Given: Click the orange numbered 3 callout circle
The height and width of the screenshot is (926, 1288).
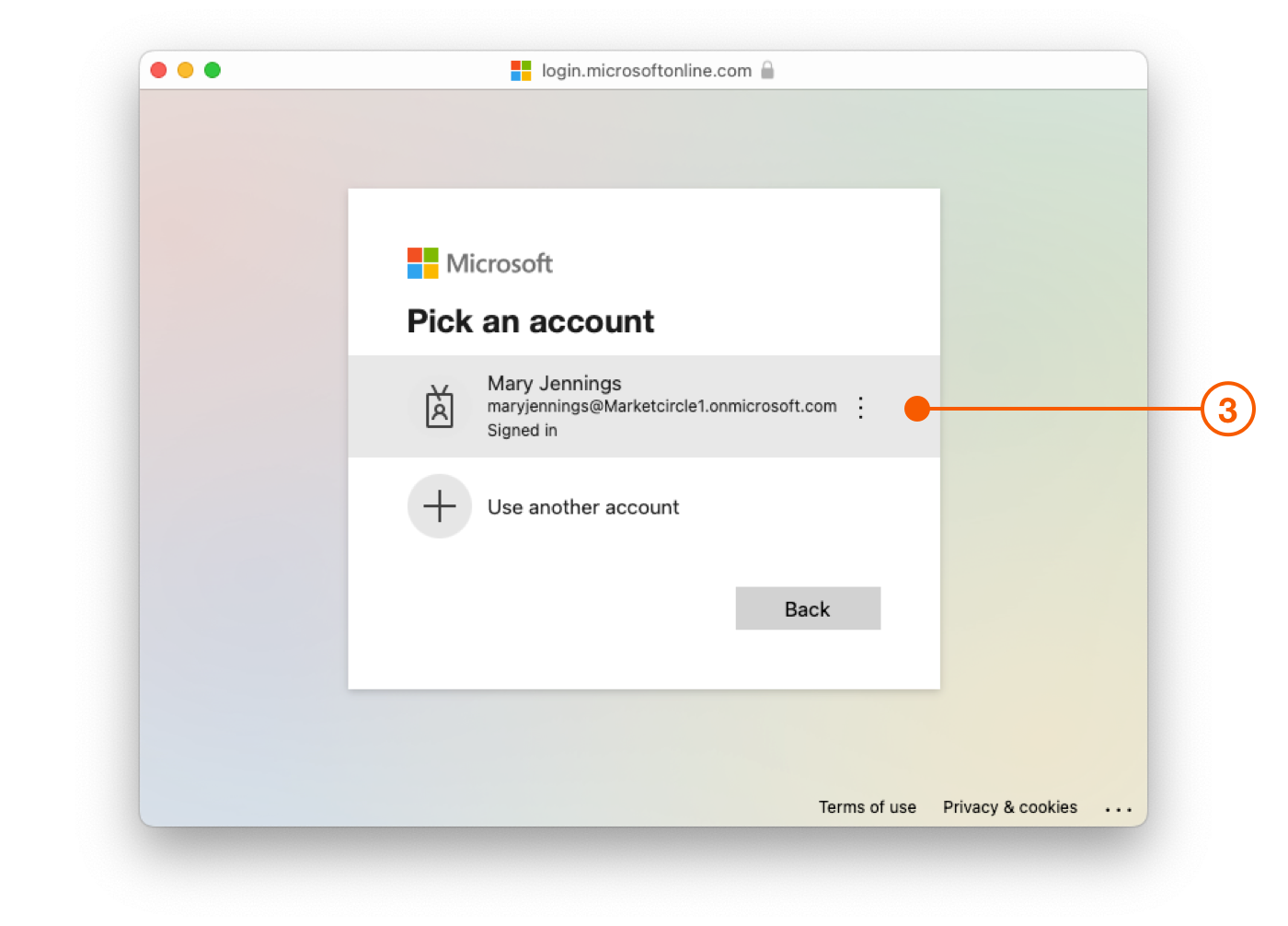Looking at the screenshot, I should (1227, 410).
